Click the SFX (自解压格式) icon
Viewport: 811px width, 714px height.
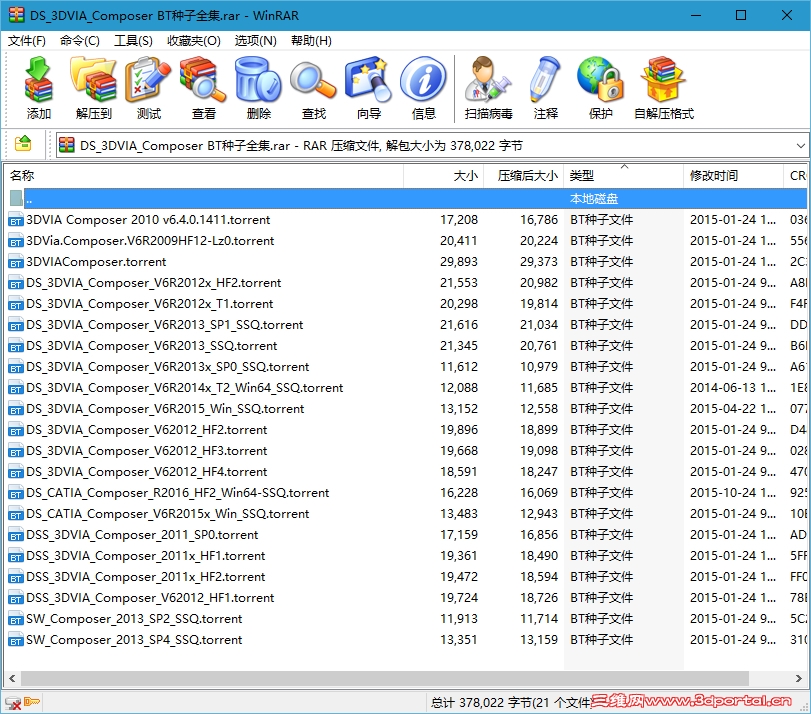pos(664,88)
